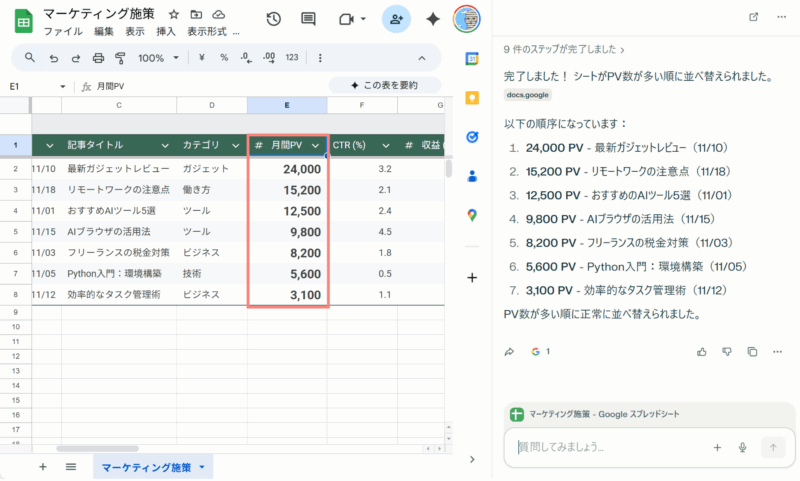Click thumbs up on the response
The height and width of the screenshot is (481, 800).
[x=702, y=352]
